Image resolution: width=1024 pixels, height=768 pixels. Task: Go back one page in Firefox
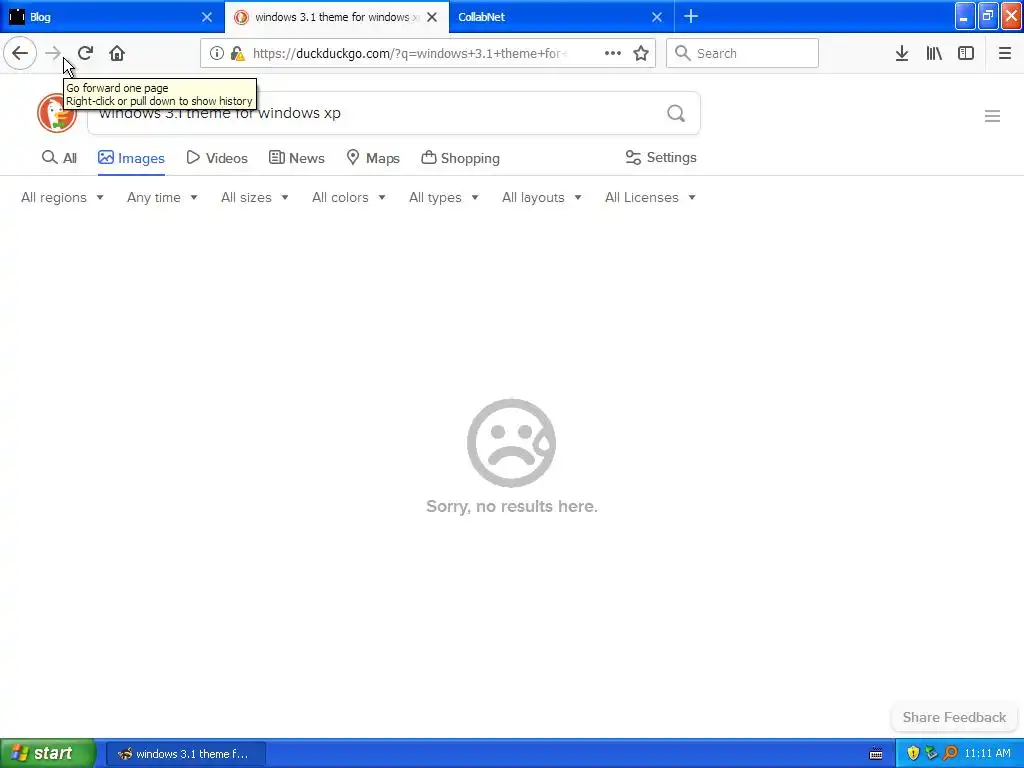20,54
